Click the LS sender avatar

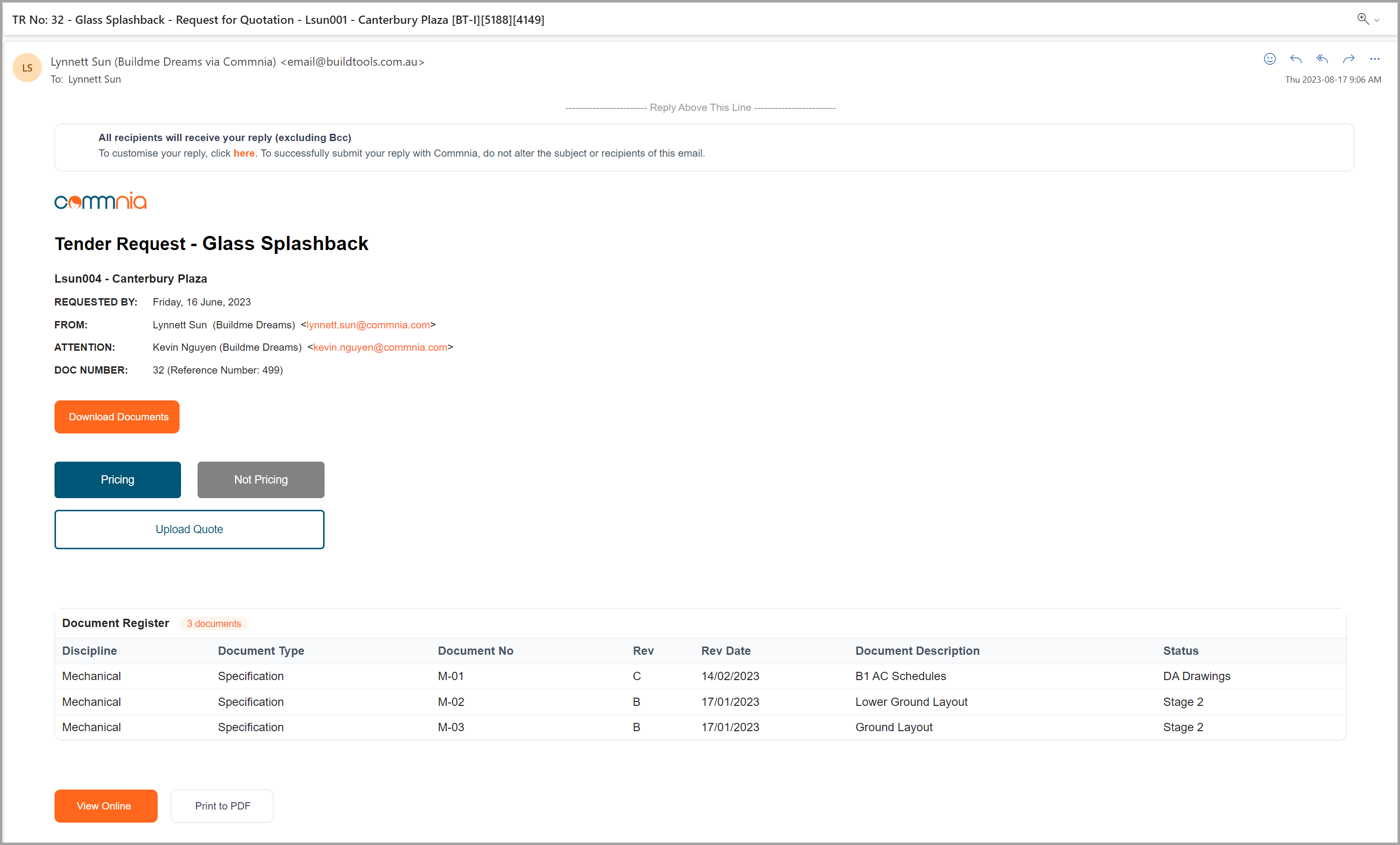27,68
